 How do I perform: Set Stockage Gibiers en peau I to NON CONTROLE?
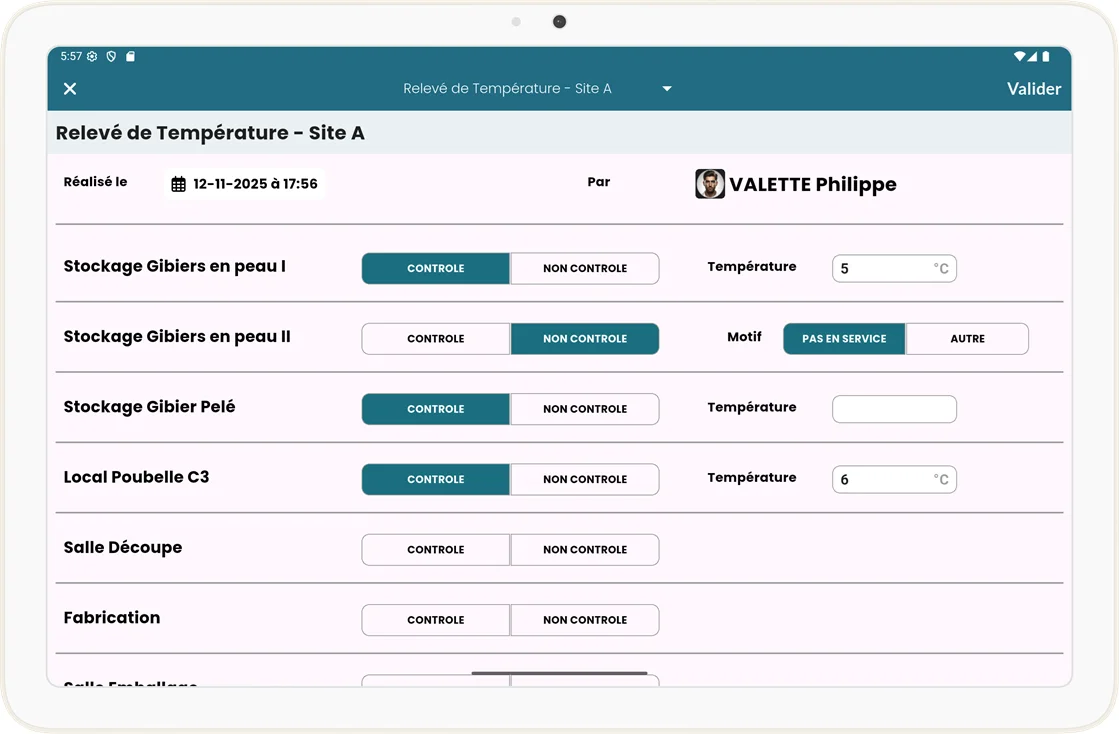[584, 268]
